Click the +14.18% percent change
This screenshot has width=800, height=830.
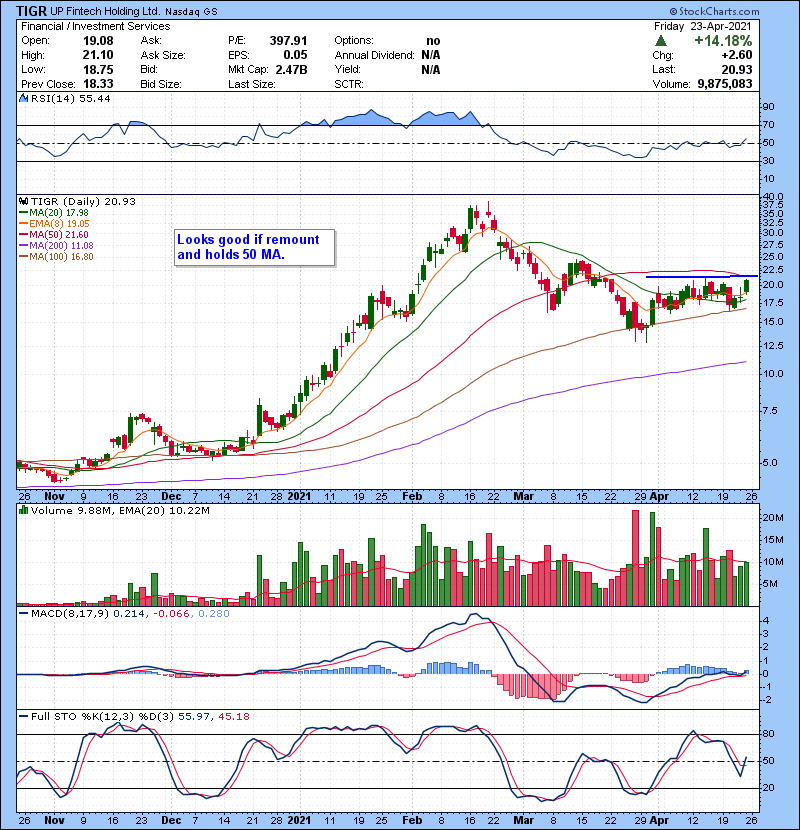(x=723, y=41)
